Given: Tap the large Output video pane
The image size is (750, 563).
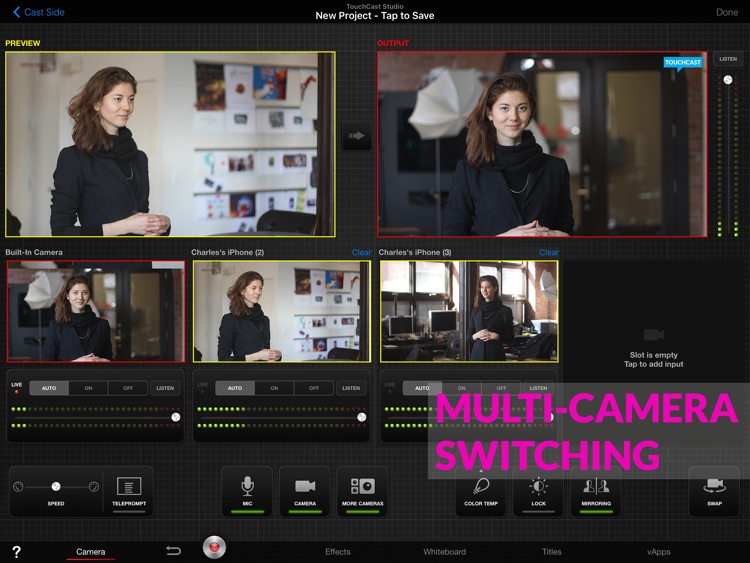Looking at the screenshot, I should 542,144.
